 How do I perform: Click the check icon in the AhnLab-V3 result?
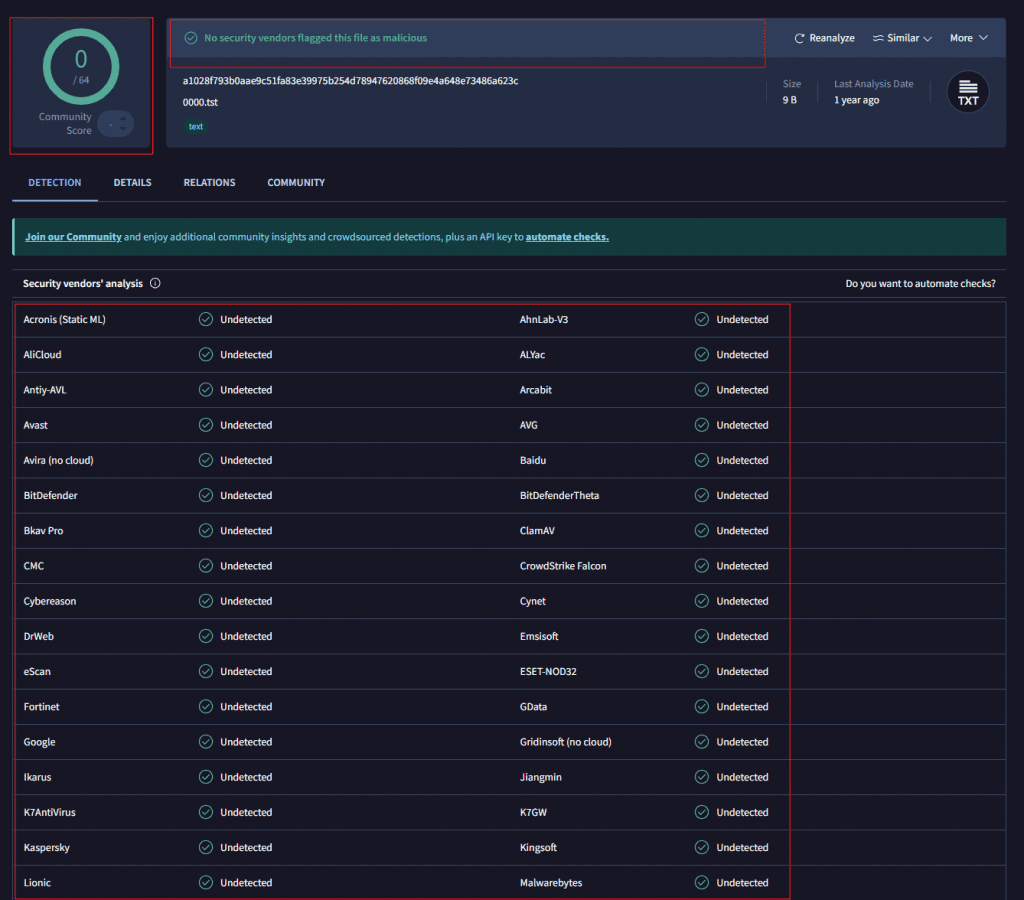702,319
